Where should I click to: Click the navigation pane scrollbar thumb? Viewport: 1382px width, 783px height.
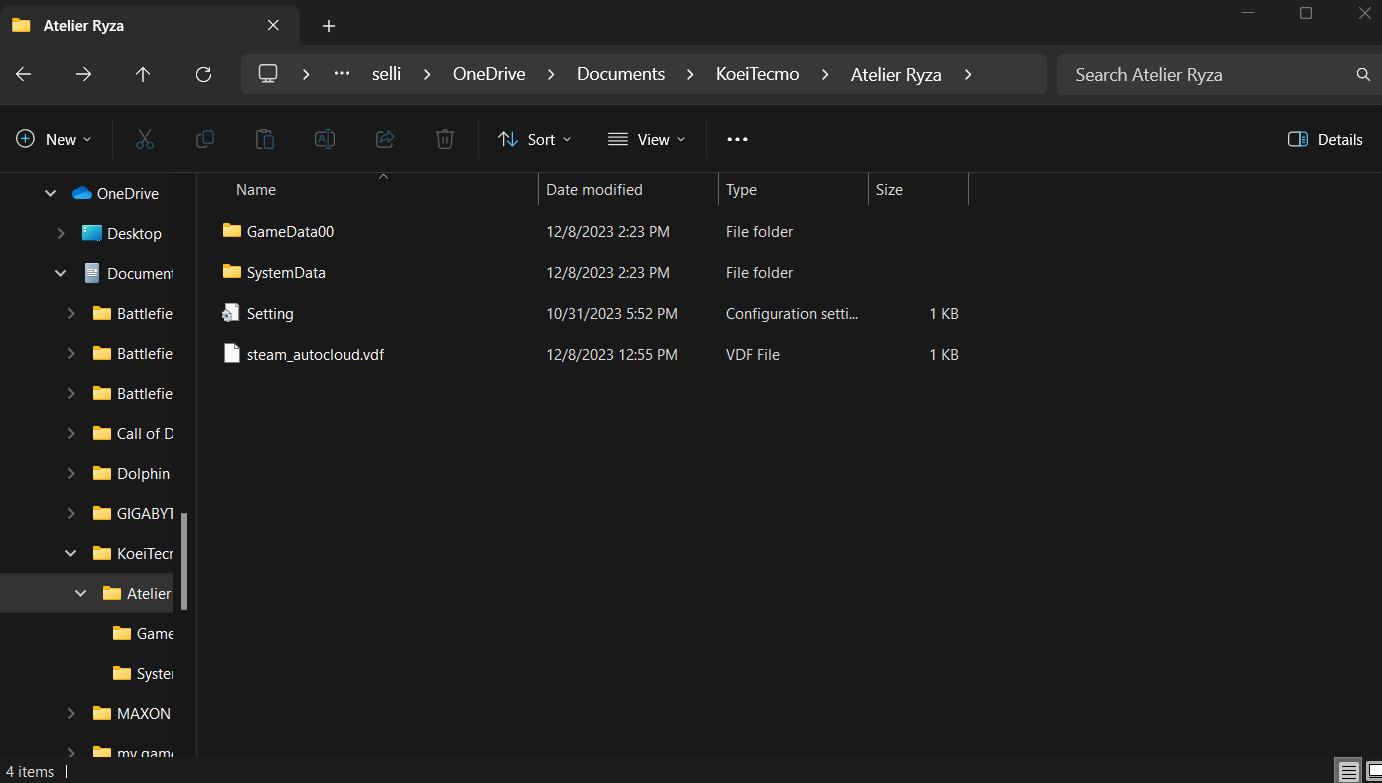click(184, 559)
